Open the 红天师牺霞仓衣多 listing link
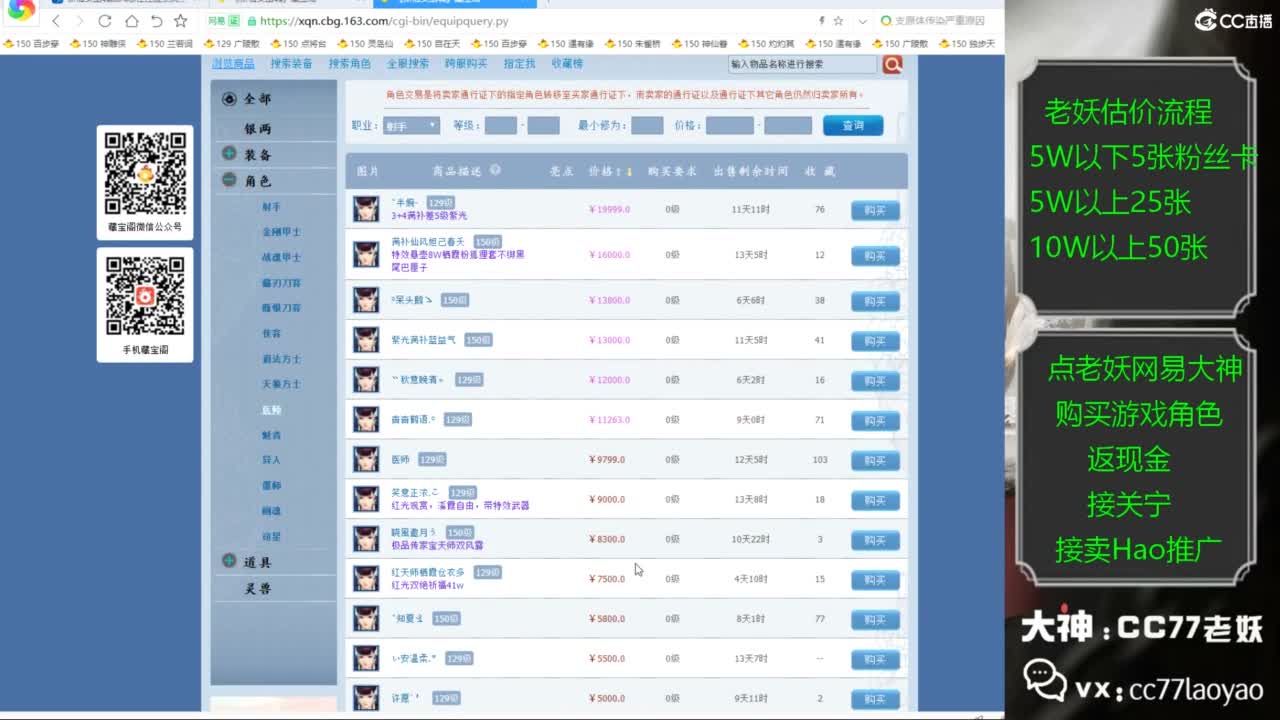 pyautogui.click(x=428, y=572)
